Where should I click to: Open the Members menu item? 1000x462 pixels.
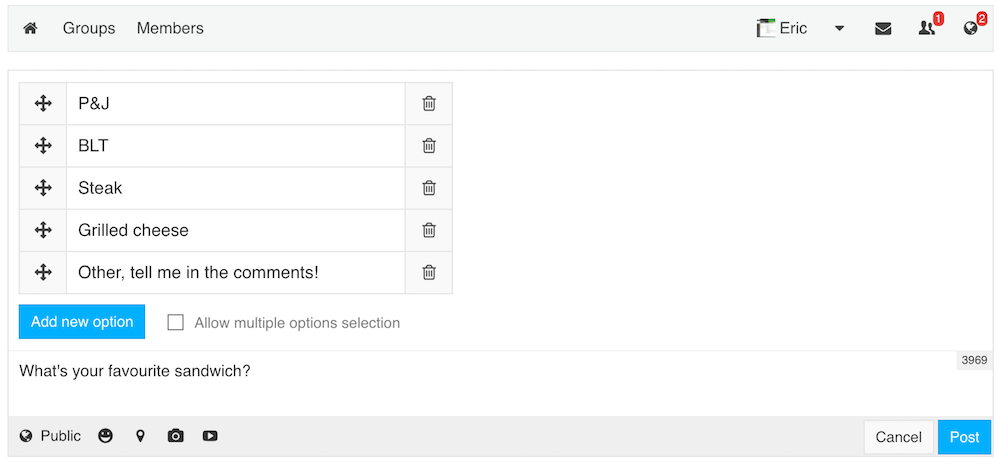click(x=170, y=29)
